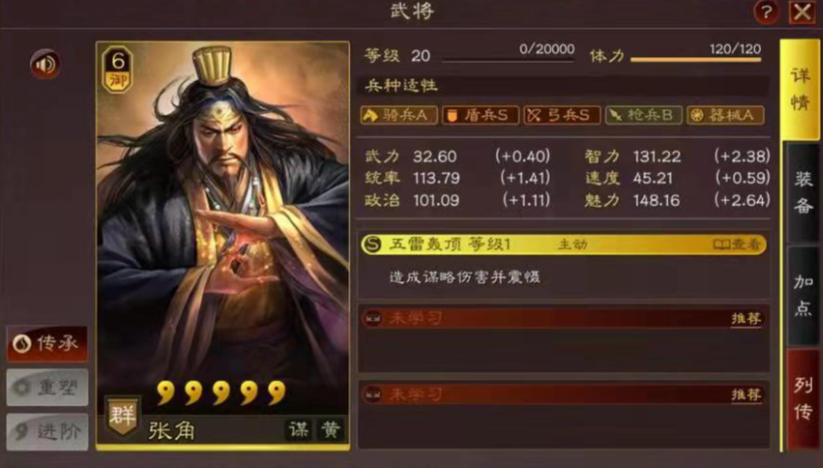Image resolution: width=823 pixels, height=468 pixels.
Task: Click 推荐 on the first unlearned skill slot
Action: (x=746, y=318)
